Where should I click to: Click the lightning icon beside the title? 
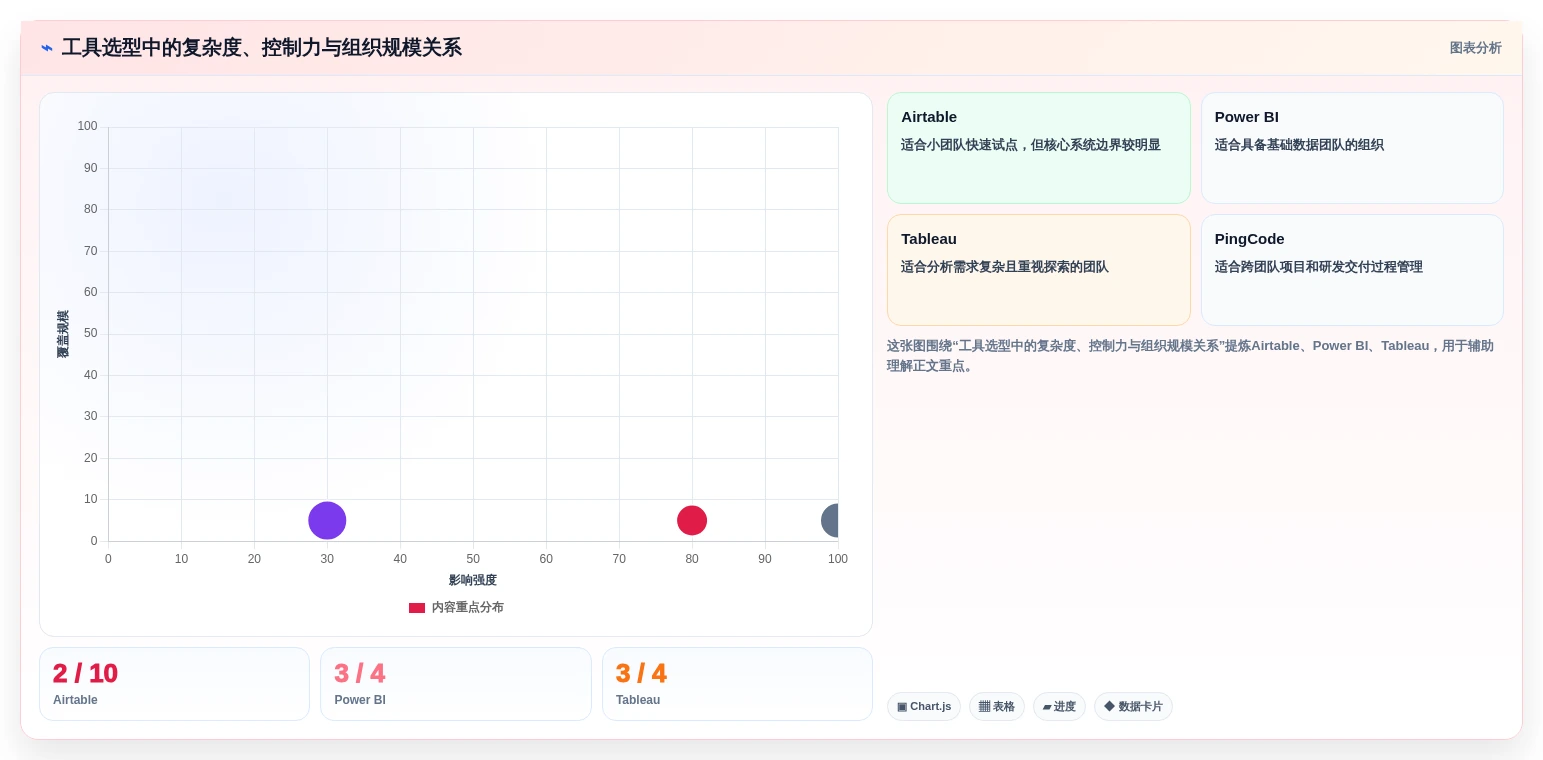click(46, 48)
